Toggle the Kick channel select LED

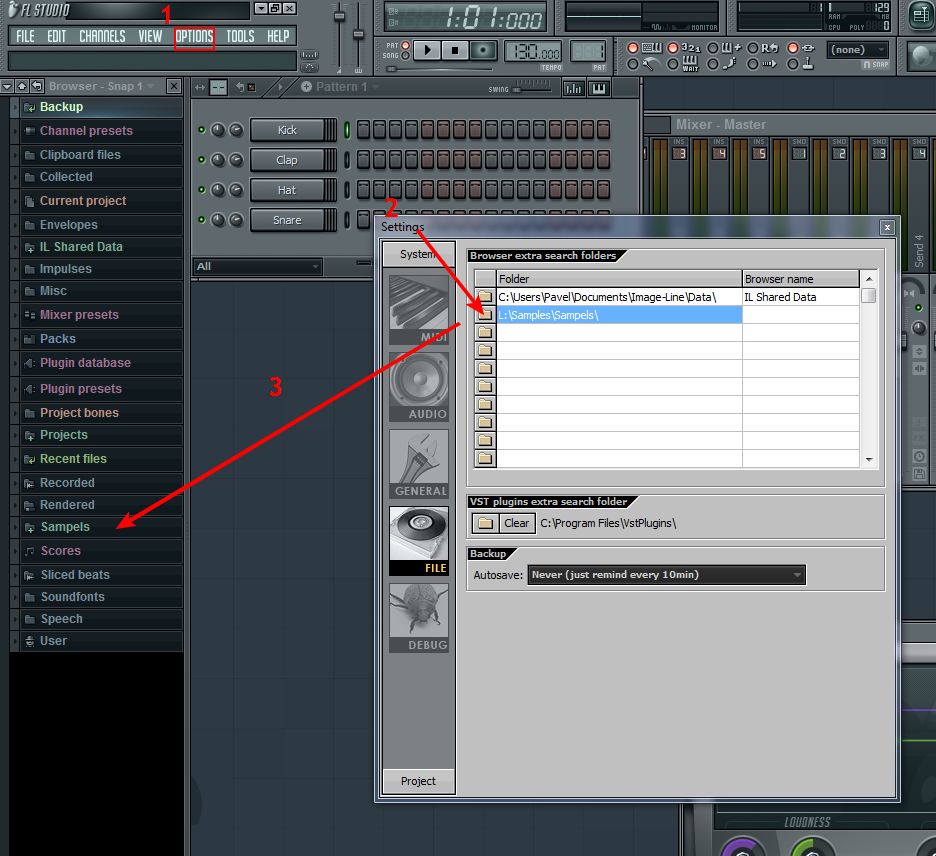[347, 130]
